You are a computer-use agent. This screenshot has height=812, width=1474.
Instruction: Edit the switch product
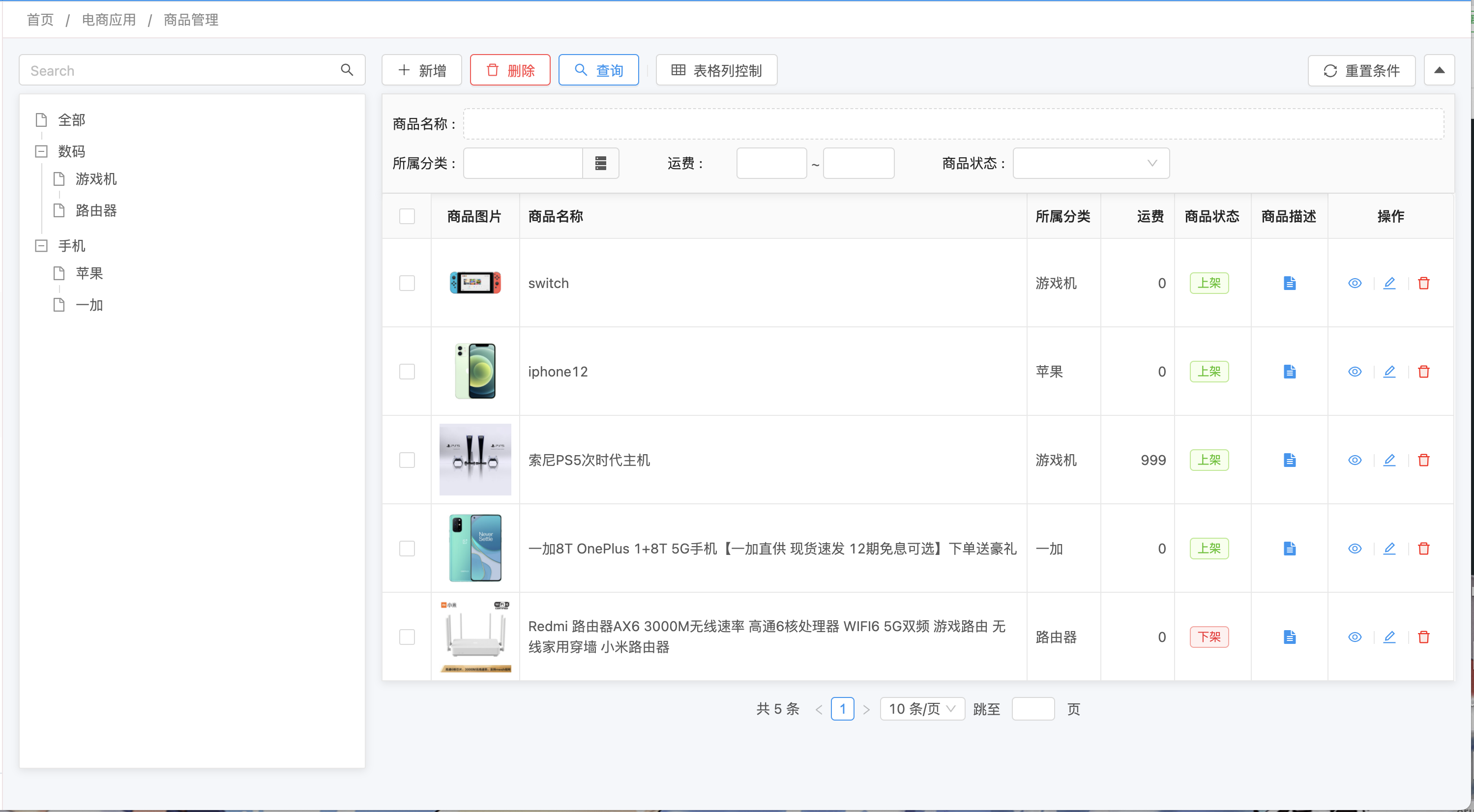point(1389,283)
